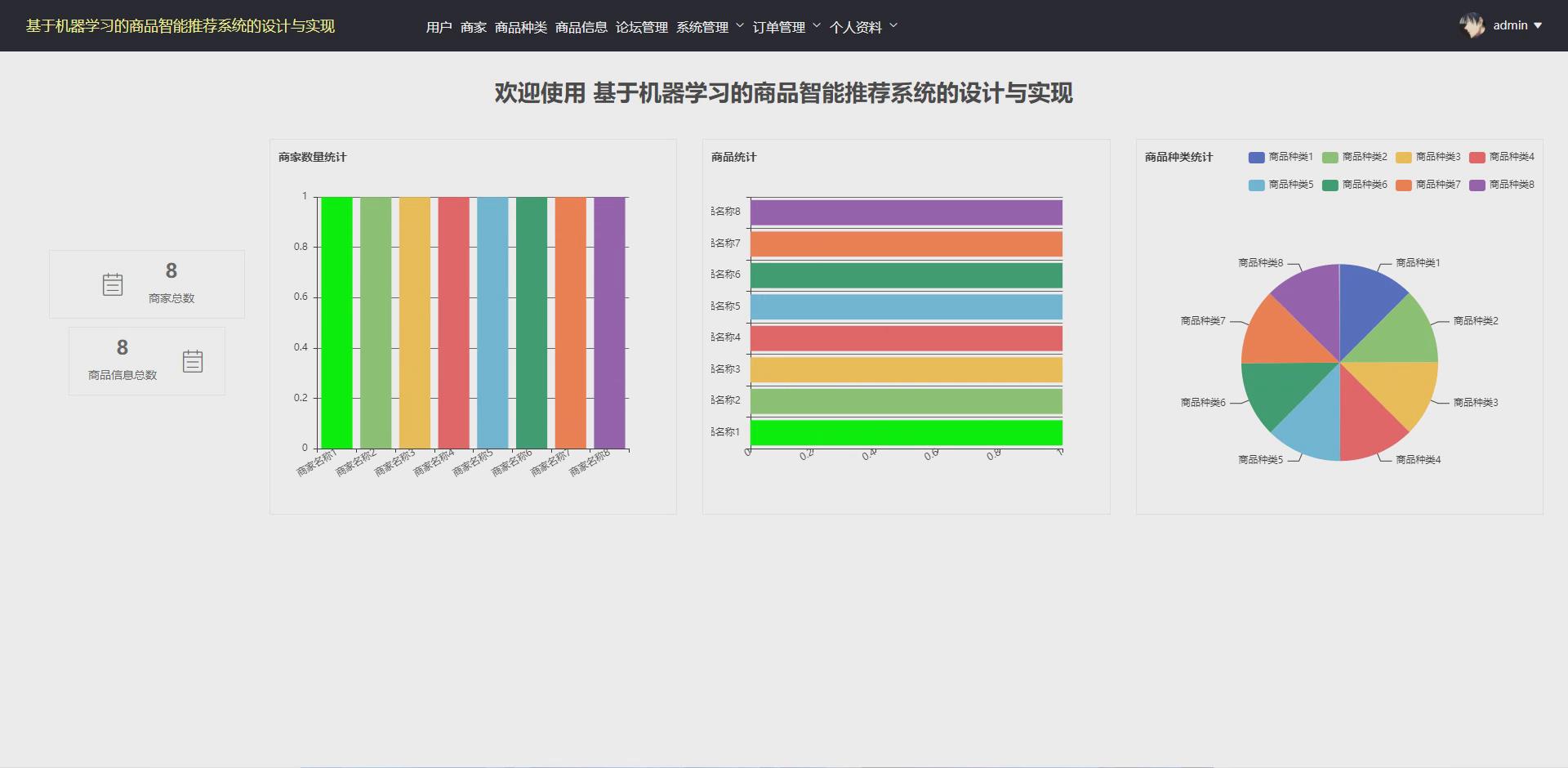This screenshot has height=768, width=1568.
Task: Click the 商品统计 chart title
Action: (734, 157)
